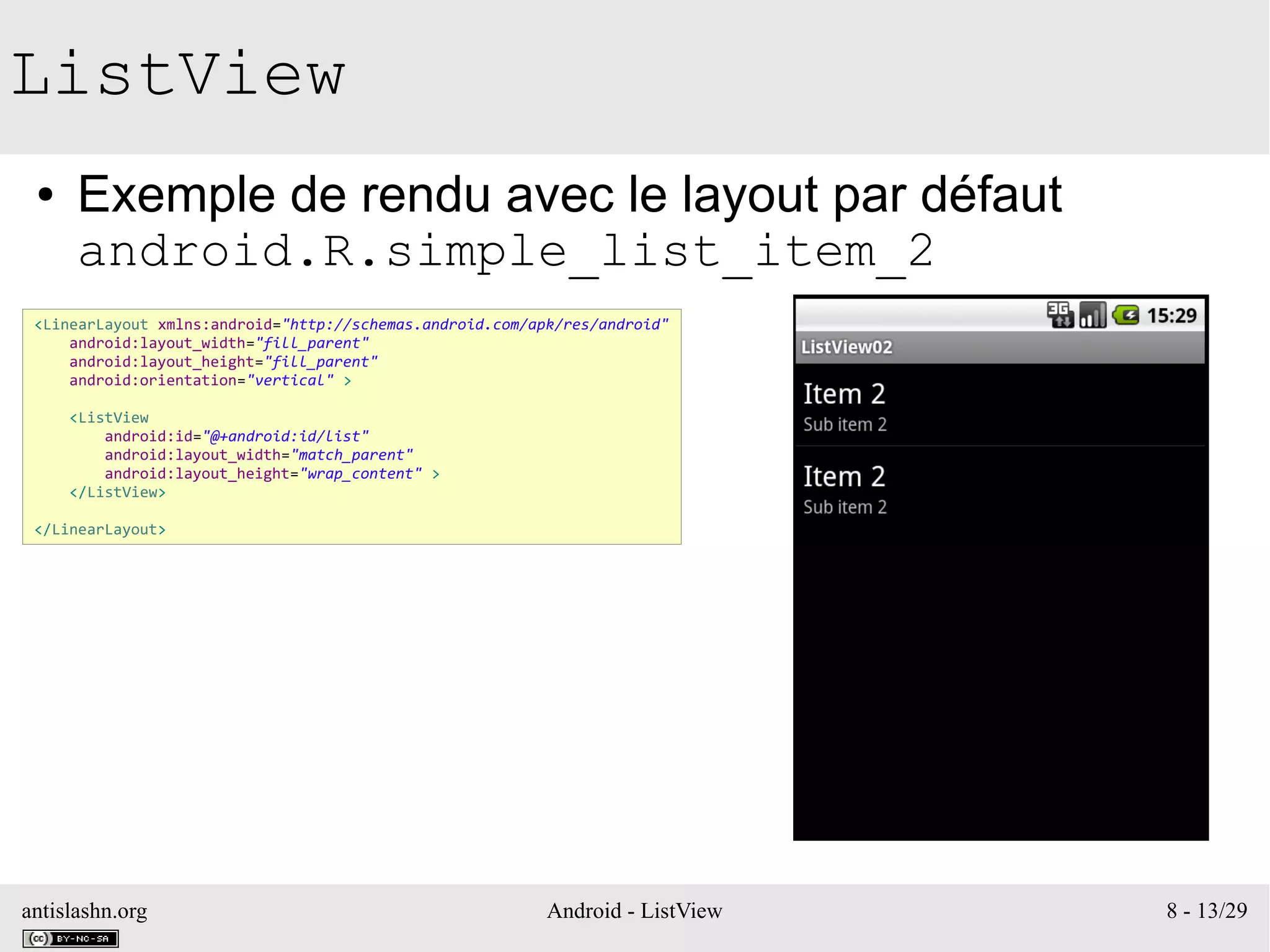
Task: Click Sub item 2 under first row
Action: 845,424
